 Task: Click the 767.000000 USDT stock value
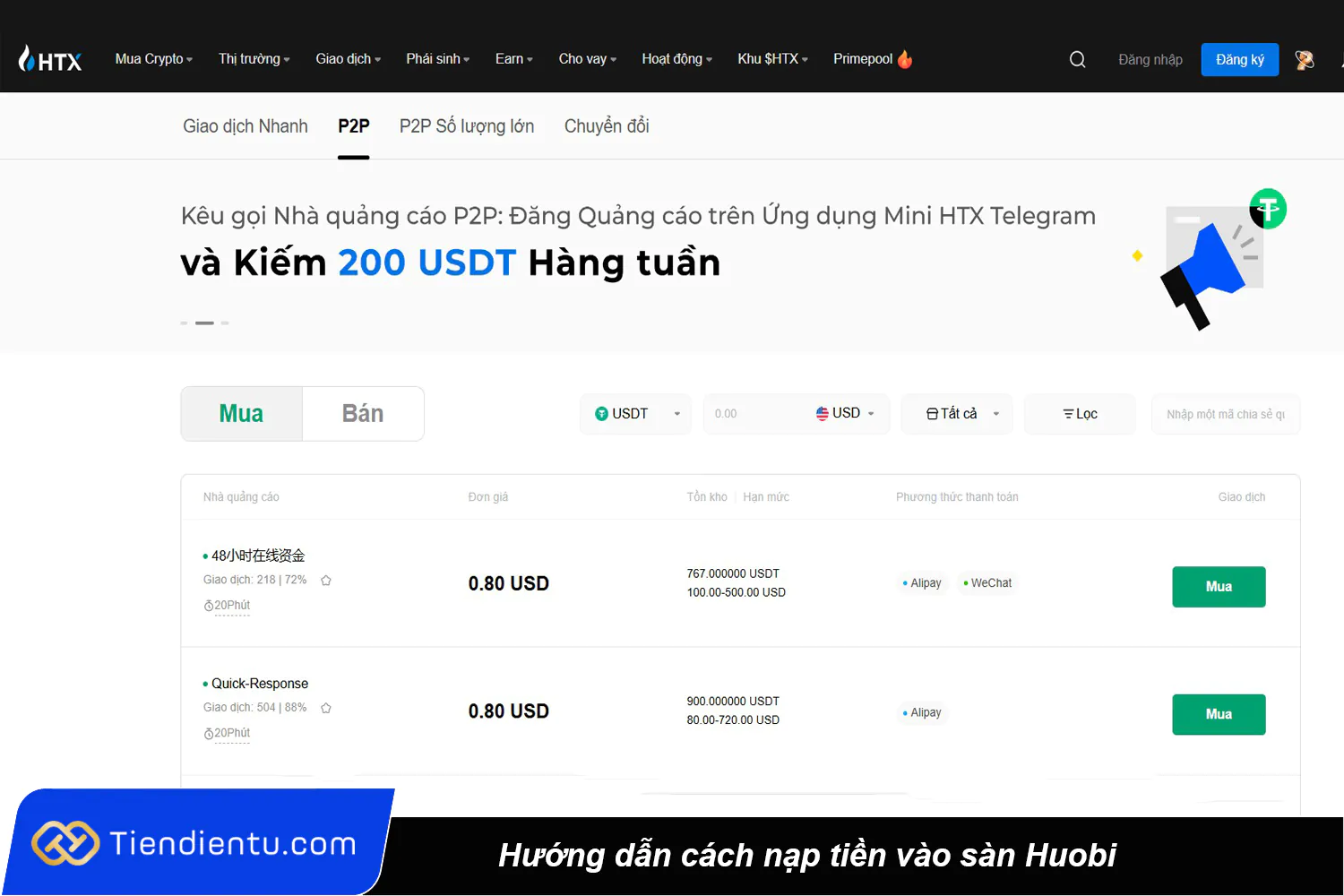733,573
